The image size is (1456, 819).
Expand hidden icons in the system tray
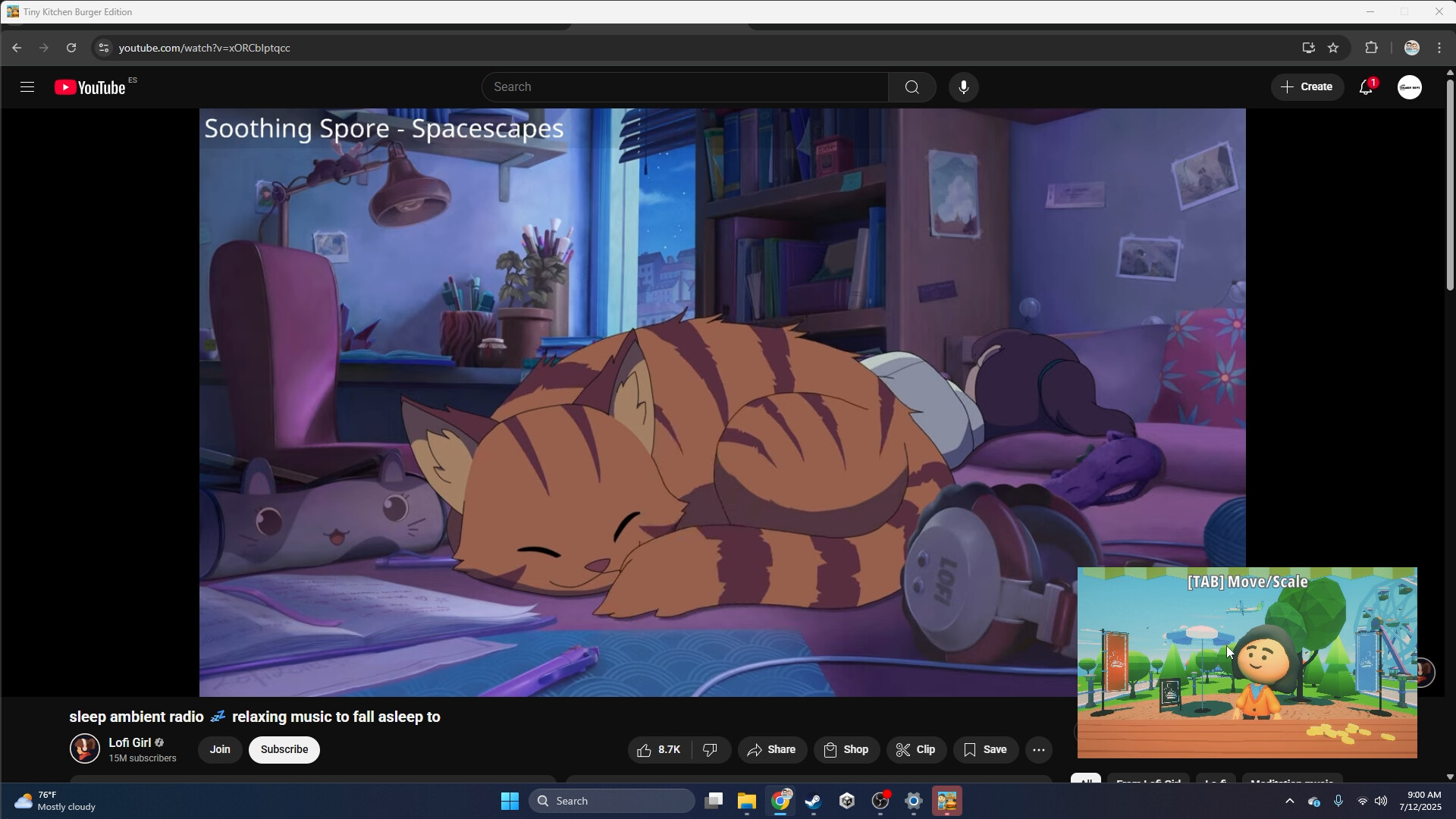1289,800
